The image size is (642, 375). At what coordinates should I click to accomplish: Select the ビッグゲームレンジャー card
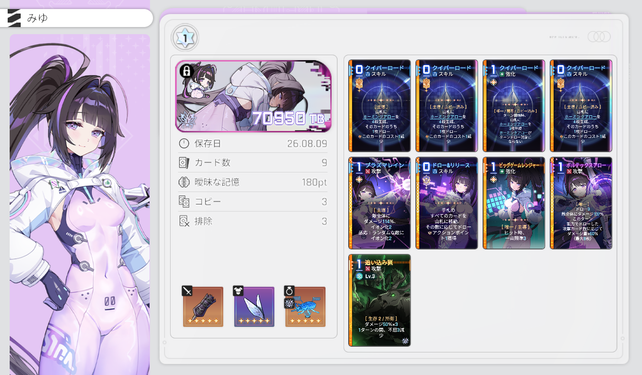513,203
